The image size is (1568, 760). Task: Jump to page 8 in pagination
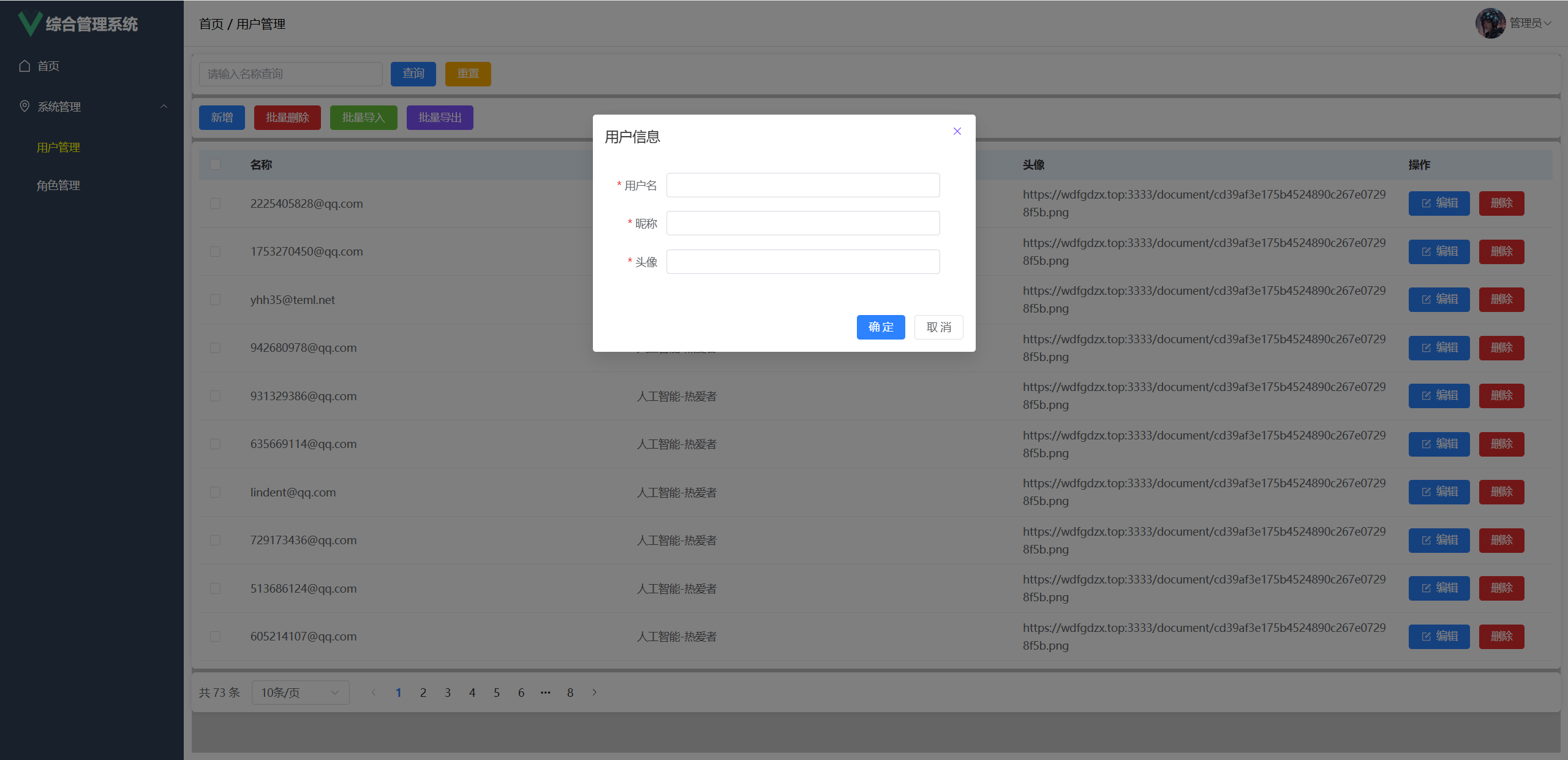(x=570, y=693)
